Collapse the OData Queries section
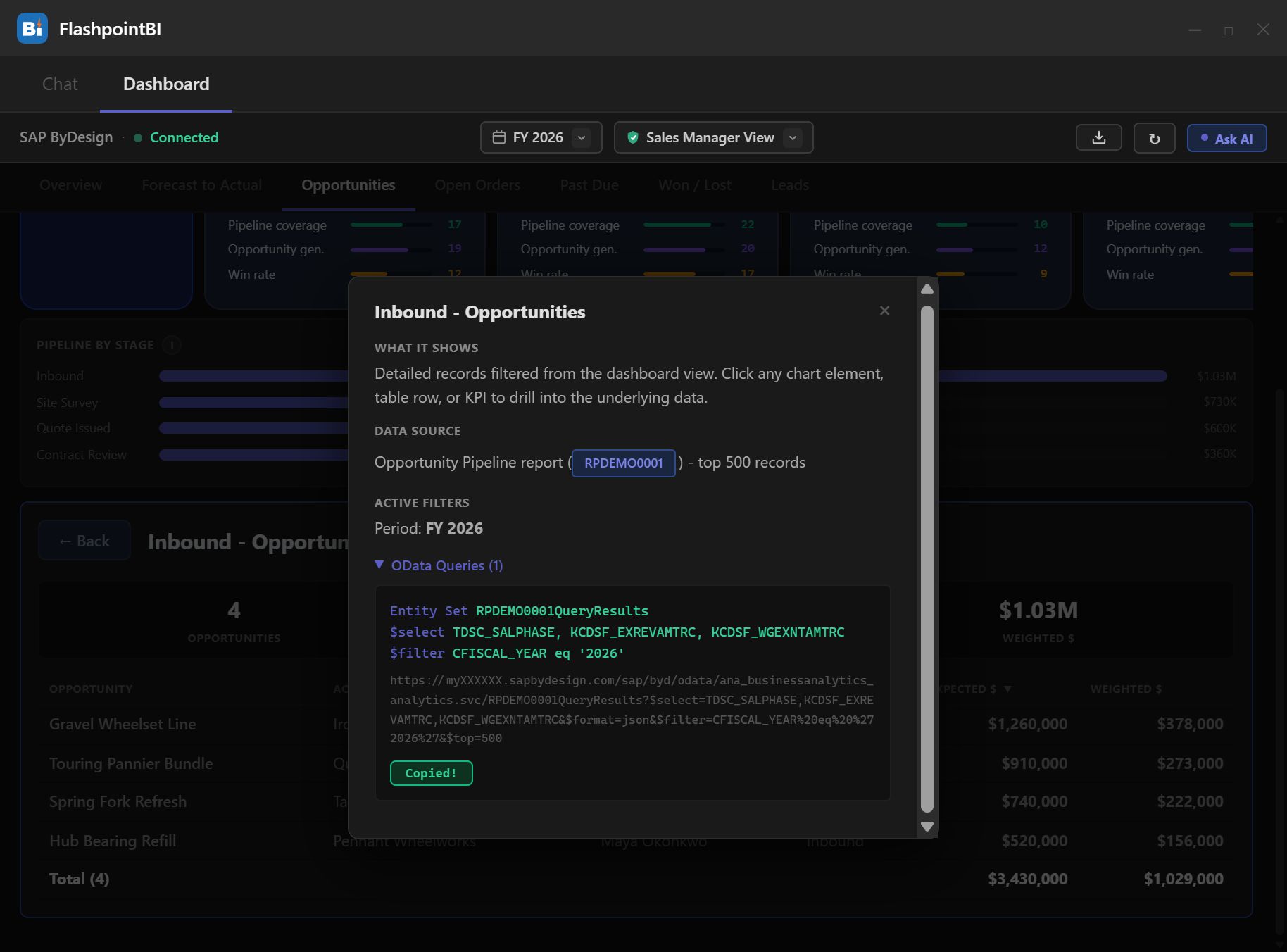The image size is (1287, 952). (439, 565)
